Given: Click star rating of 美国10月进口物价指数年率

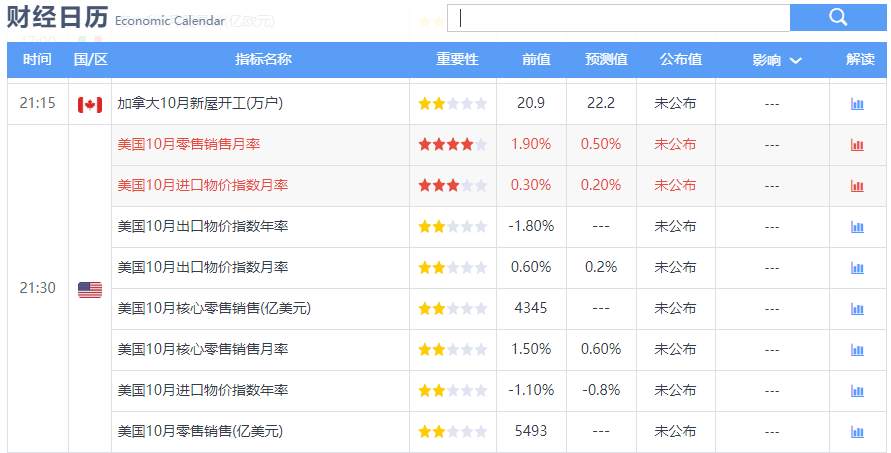Looking at the screenshot, I should tap(453, 390).
